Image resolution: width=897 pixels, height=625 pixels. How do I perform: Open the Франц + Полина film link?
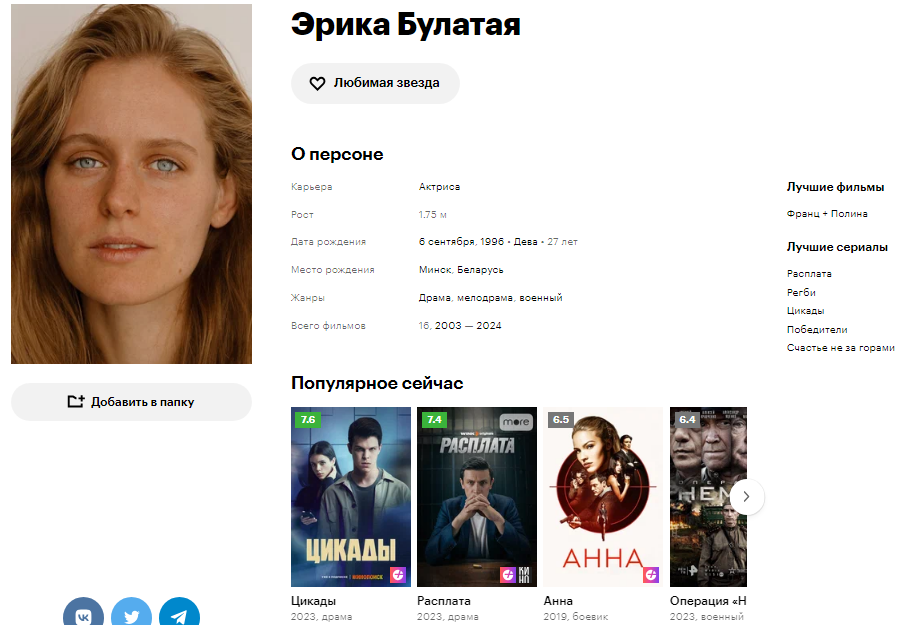coord(827,214)
